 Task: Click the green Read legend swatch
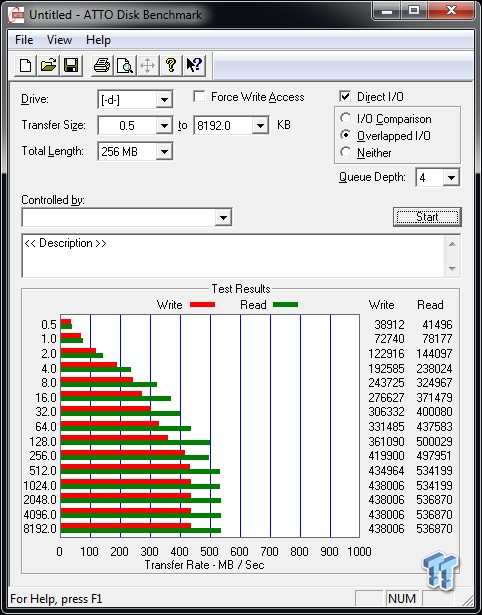(285, 304)
